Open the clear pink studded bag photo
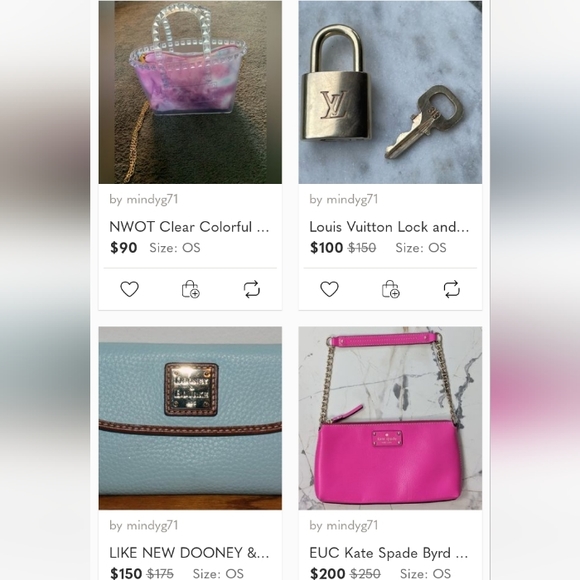This screenshot has height=580, width=580. tap(190, 92)
